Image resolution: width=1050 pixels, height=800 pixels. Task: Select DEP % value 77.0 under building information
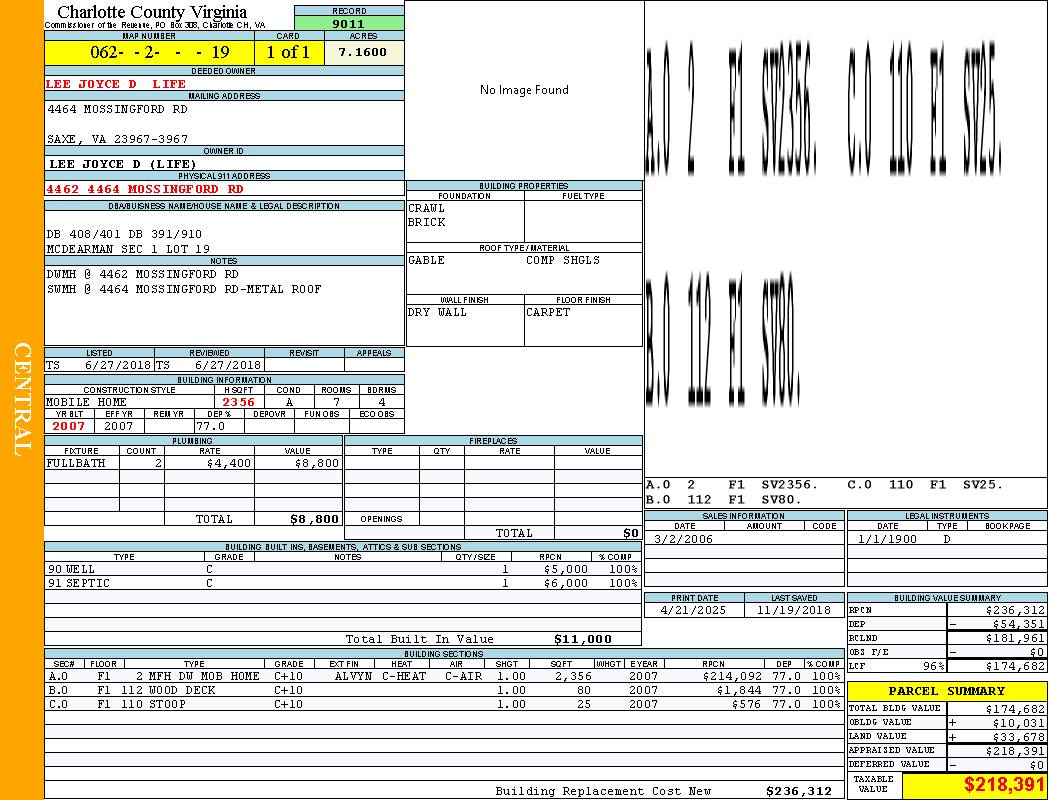click(x=210, y=426)
